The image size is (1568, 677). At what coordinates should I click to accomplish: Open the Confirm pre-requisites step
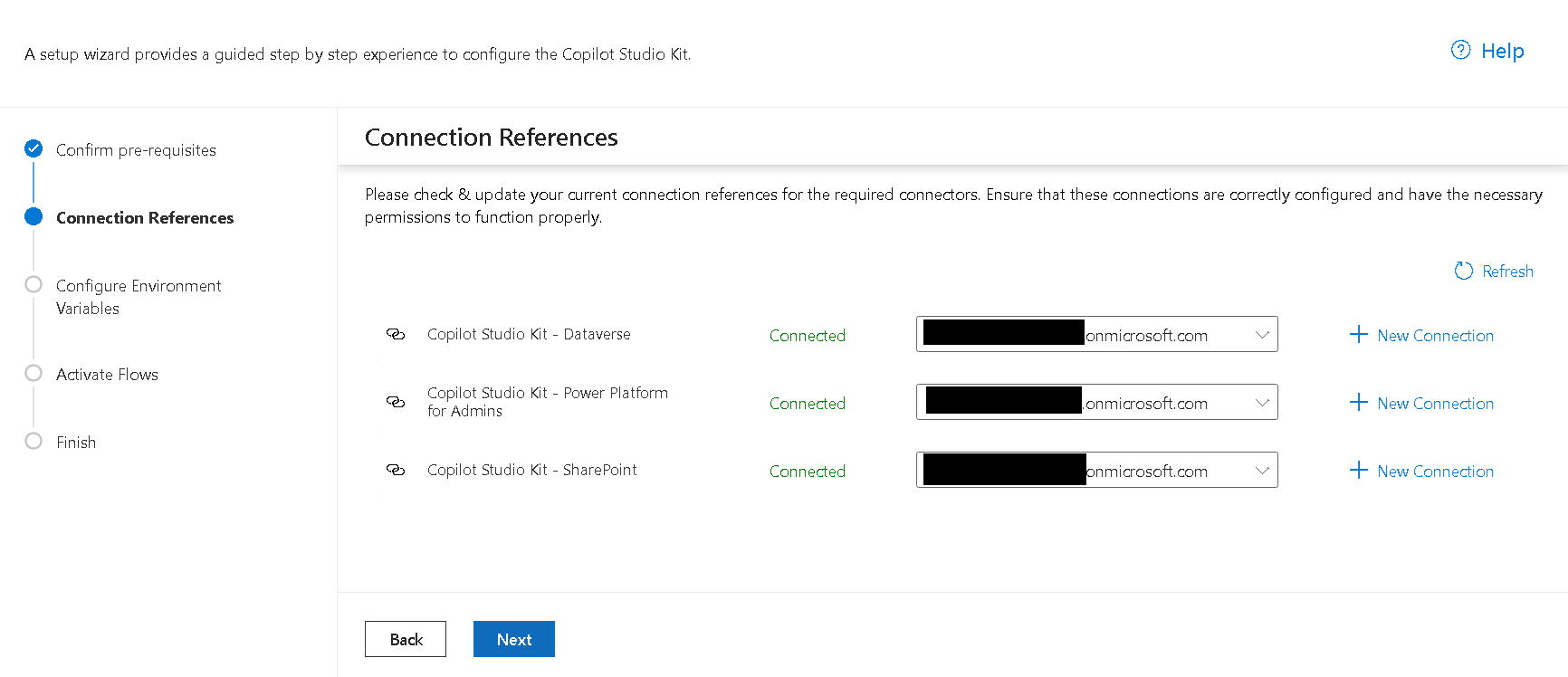click(136, 150)
